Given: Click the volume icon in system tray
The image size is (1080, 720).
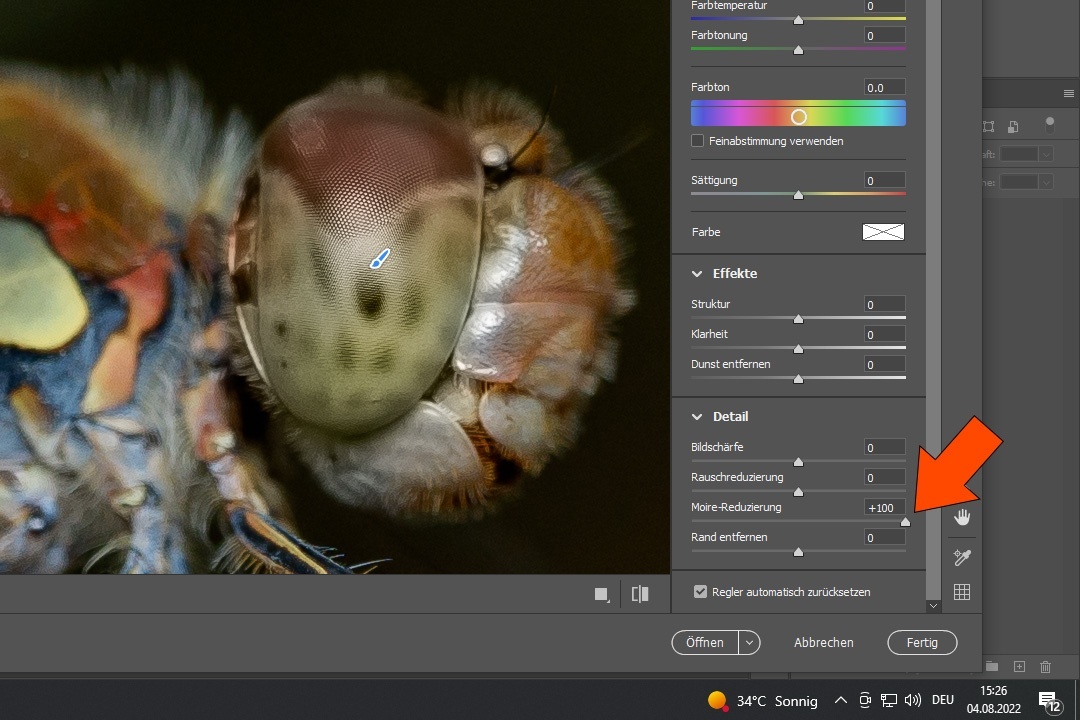Looking at the screenshot, I should (912, 700).
